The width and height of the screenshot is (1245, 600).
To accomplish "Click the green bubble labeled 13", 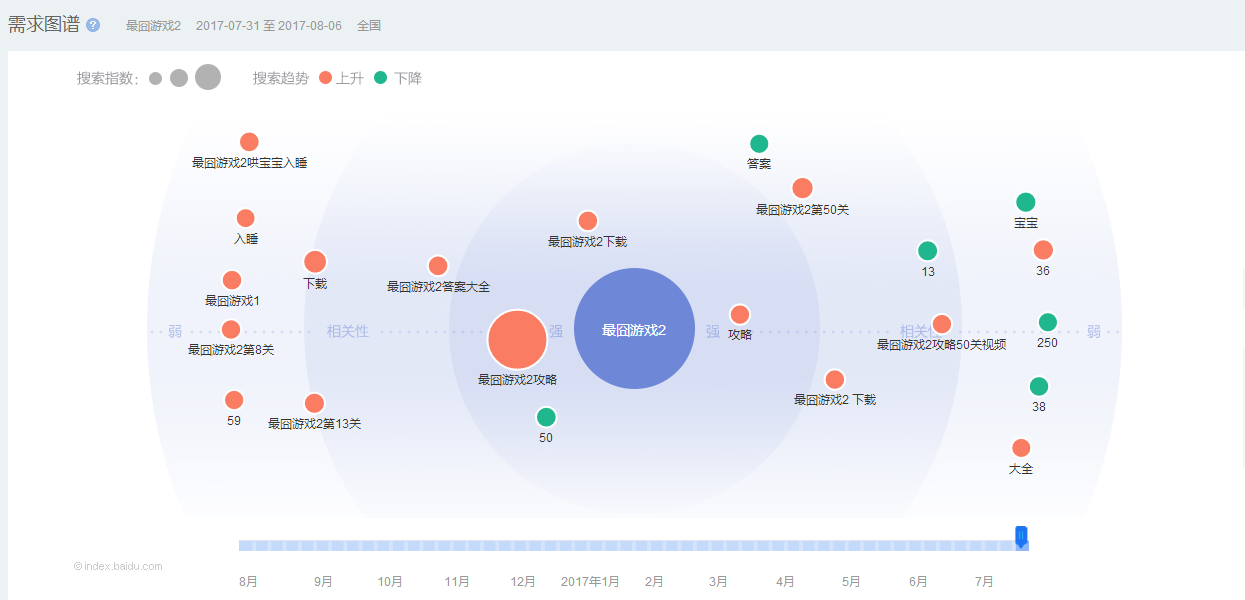I will [x=928, y=251].
